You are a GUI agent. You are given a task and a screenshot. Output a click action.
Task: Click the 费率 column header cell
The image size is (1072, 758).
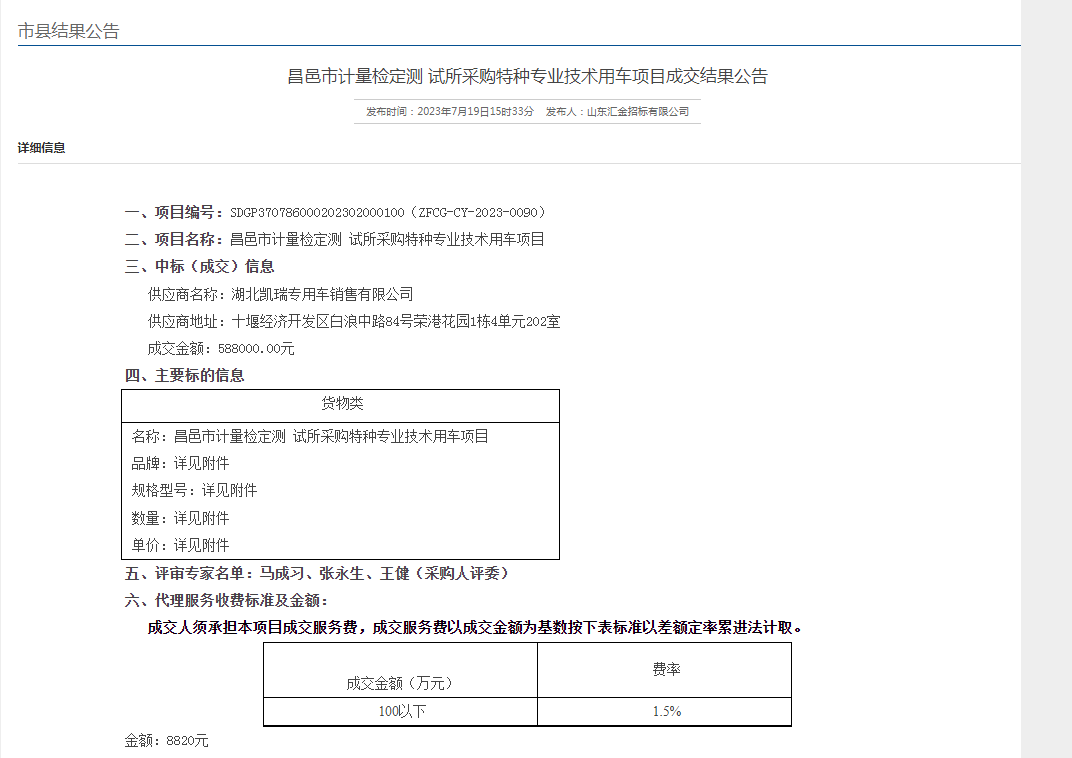664,669
